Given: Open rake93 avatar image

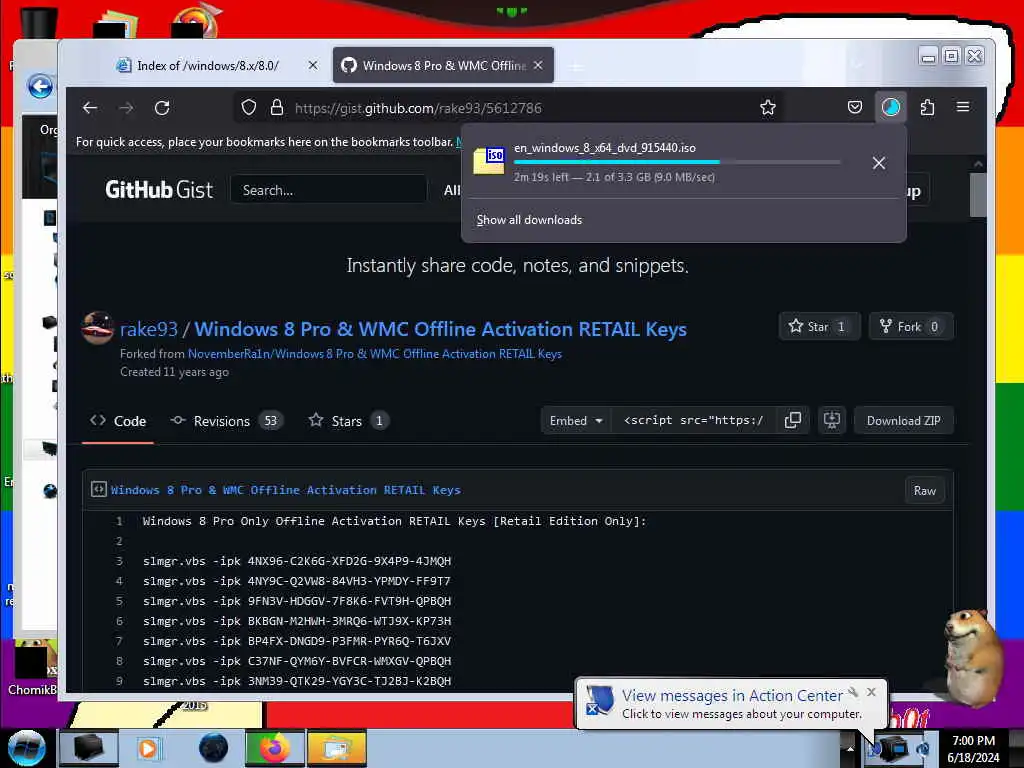Looking at the screenshot, I should tap(97, 328).
